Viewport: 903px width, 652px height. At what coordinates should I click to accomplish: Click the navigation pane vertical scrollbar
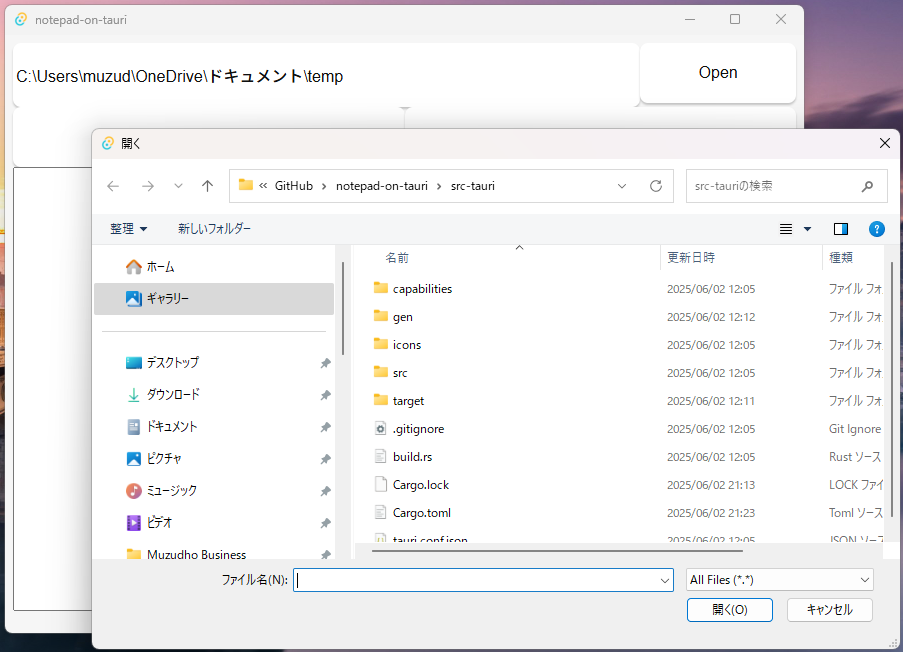coord(343,308)
